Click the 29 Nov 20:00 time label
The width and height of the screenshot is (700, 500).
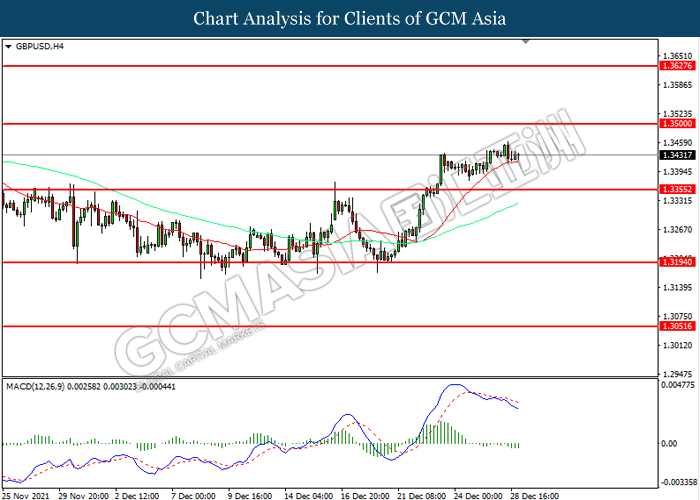(83, 496)
